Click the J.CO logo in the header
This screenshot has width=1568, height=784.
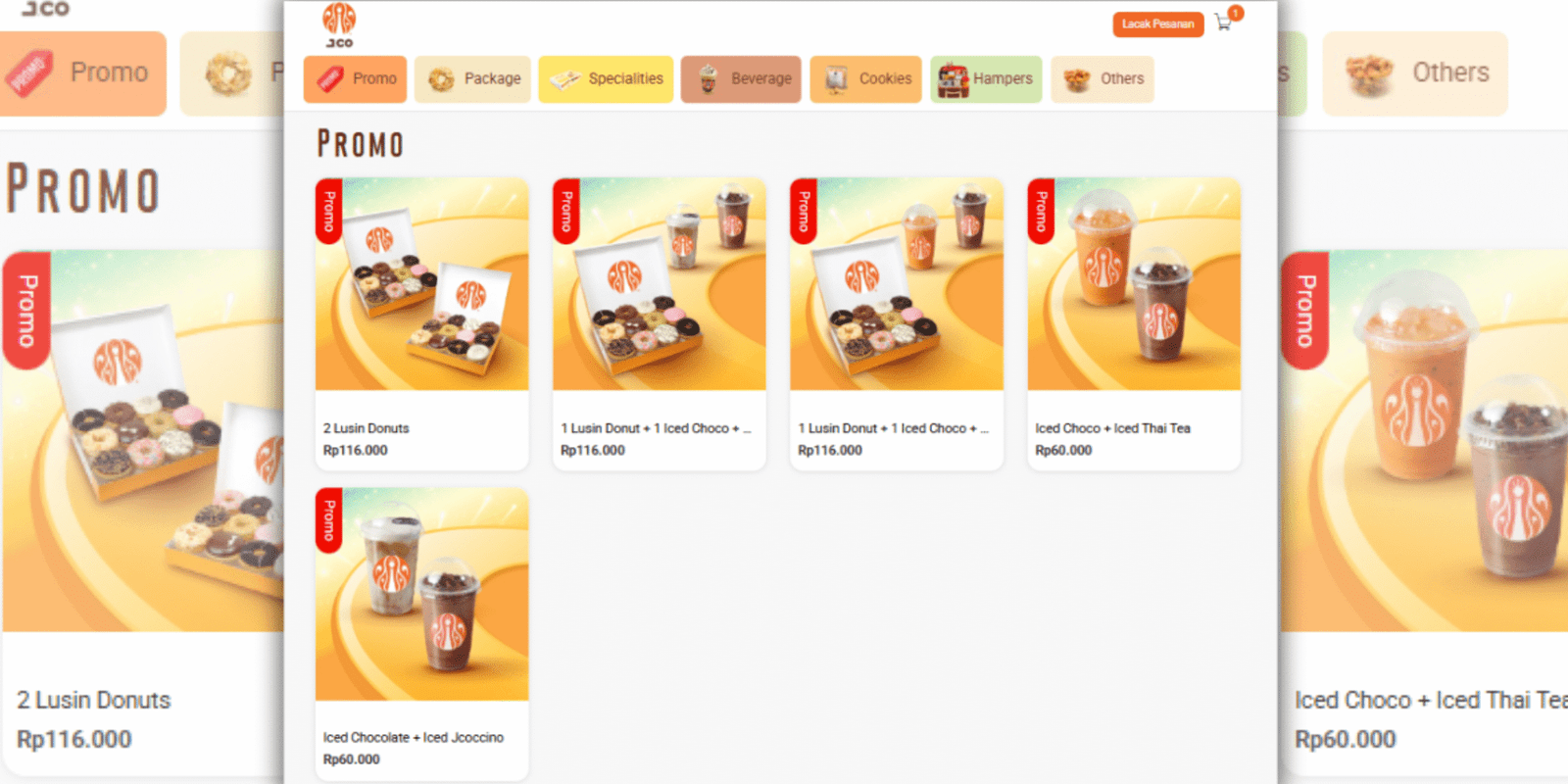click(339, 25)
